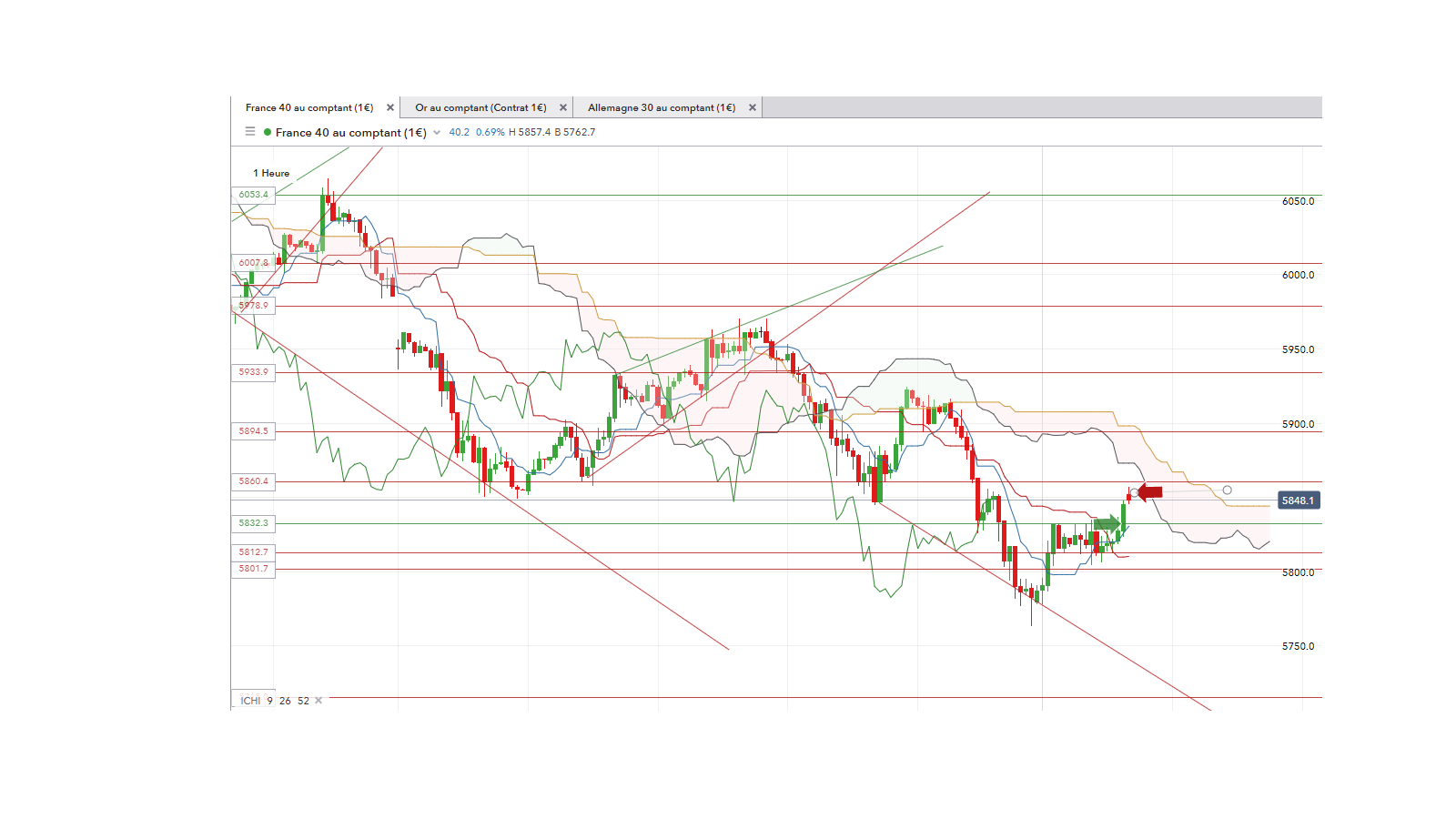
Task: Select the green arrow marker on the chart
Action: pyautogui.click(x=1107, y=523)
